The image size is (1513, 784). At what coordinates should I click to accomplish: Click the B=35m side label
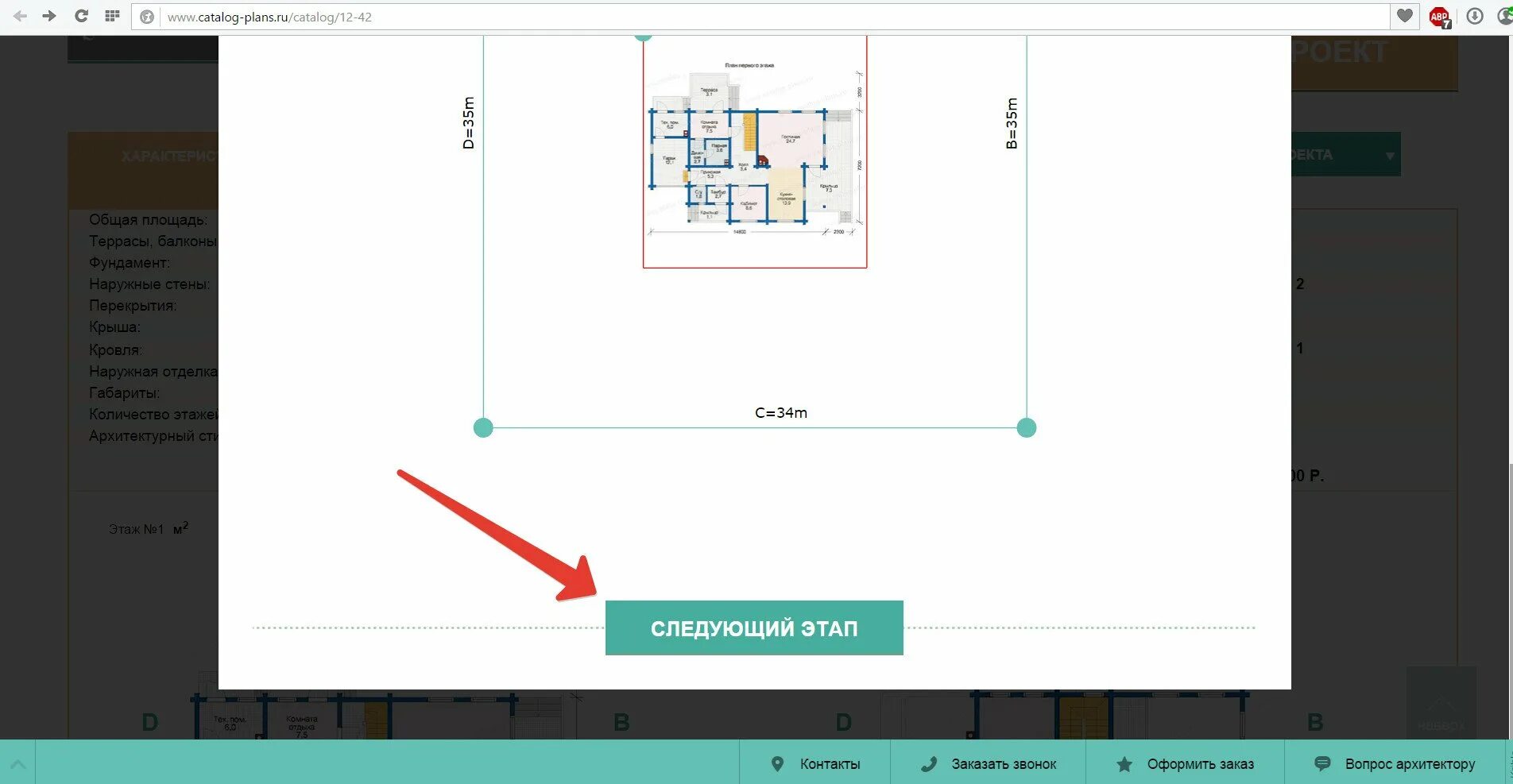(x=1012, y=123)
